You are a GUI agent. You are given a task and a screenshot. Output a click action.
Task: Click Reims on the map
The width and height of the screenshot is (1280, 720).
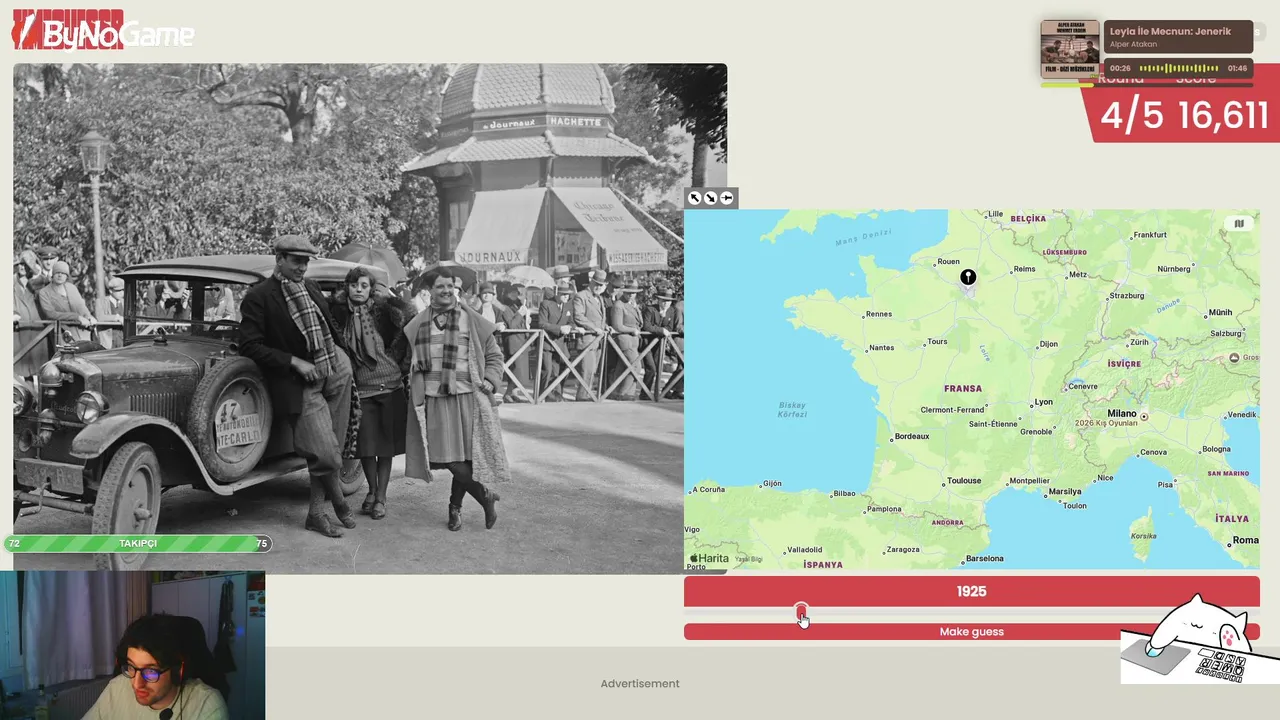point(1024,269)
